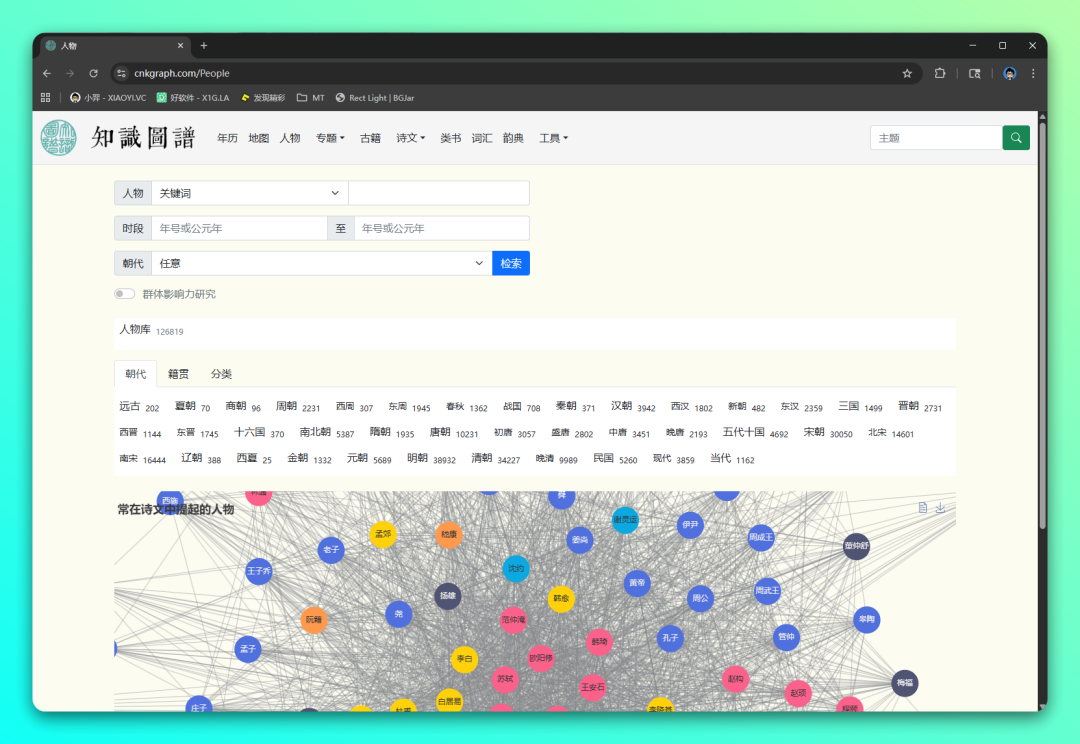Open 发现精彩 bookmark

(263, 98)
